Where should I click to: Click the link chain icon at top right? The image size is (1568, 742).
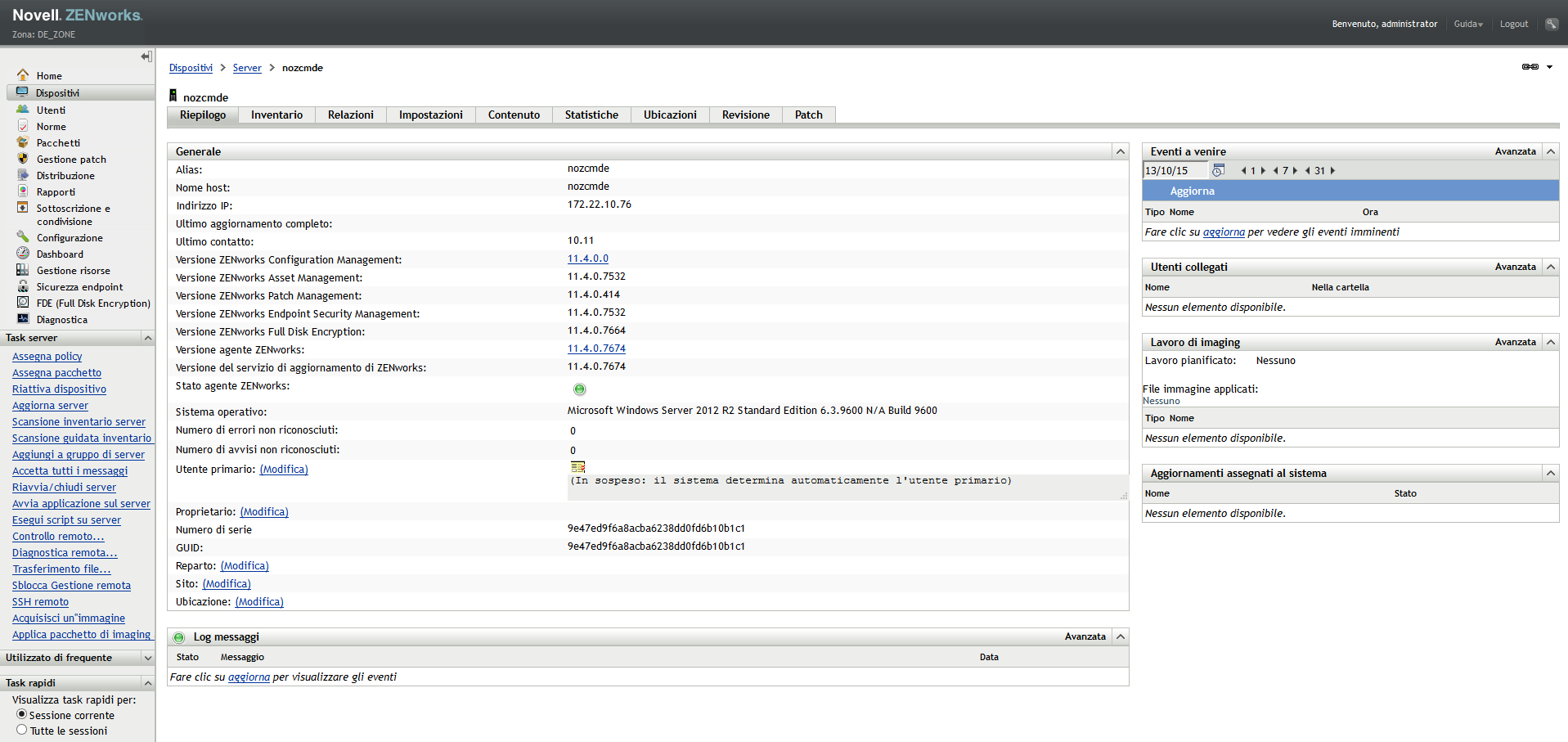(1530, 67)
